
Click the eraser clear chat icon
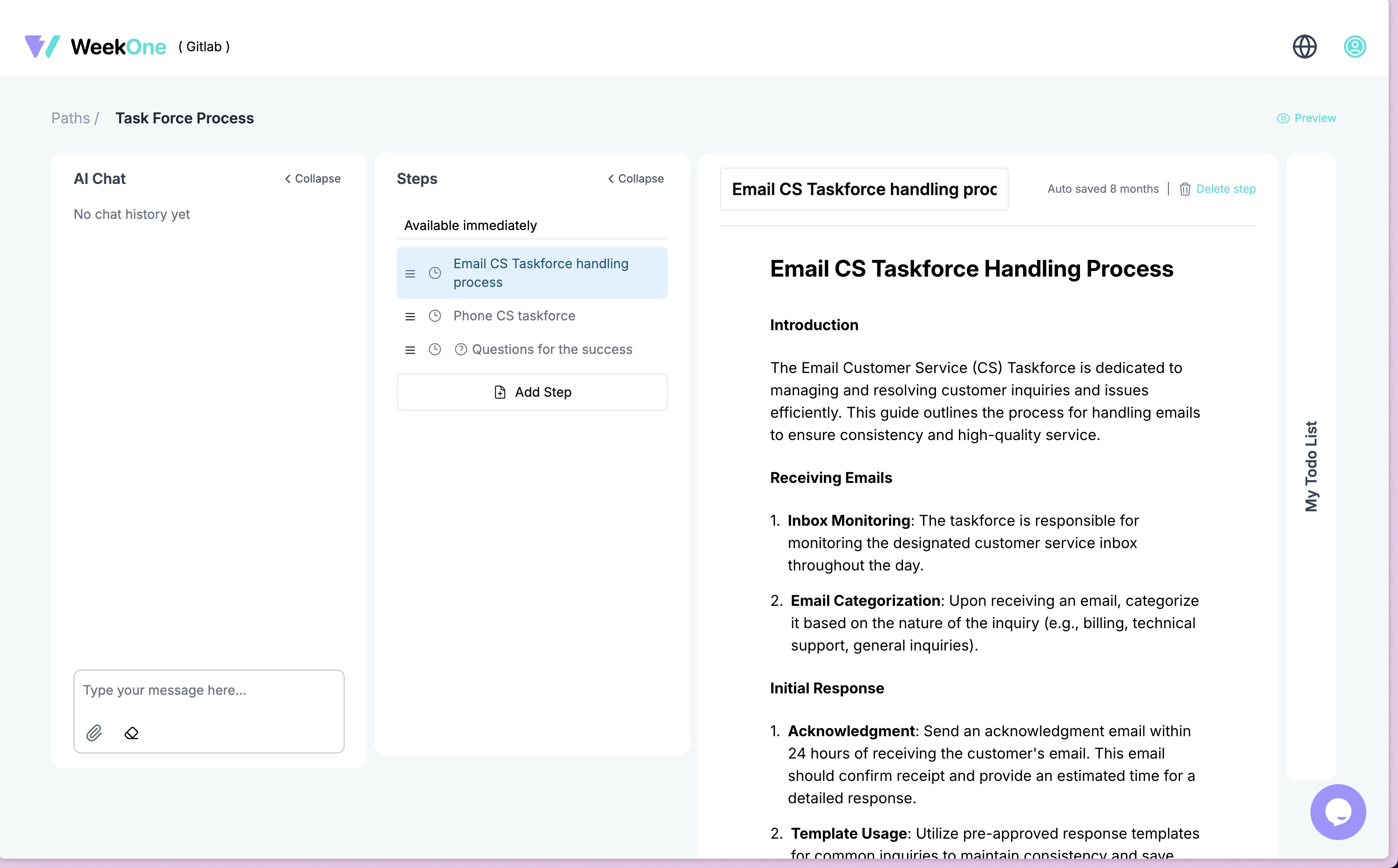click(131, 732)
